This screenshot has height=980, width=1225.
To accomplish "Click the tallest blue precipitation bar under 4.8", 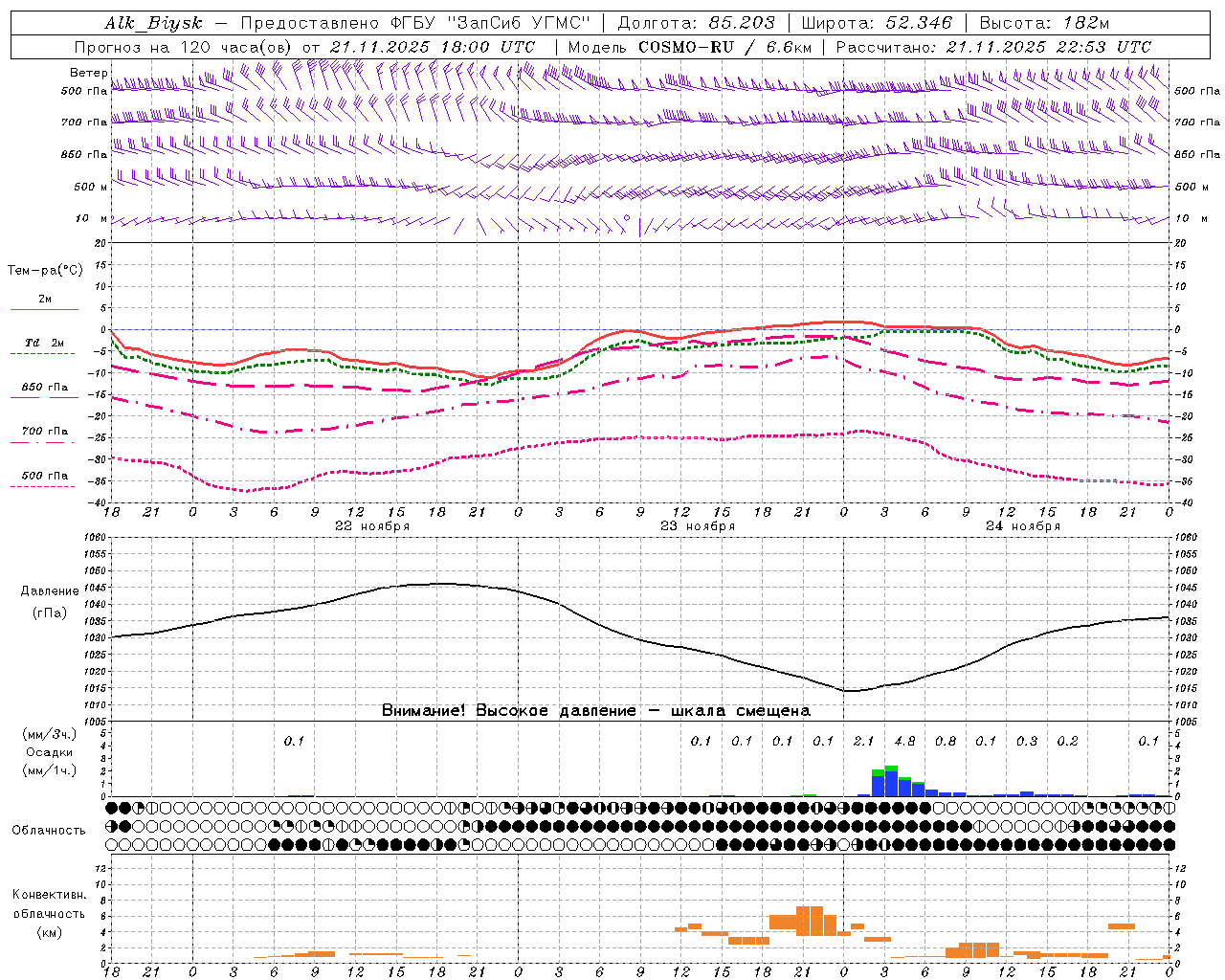I will click(x=891, y=784).
